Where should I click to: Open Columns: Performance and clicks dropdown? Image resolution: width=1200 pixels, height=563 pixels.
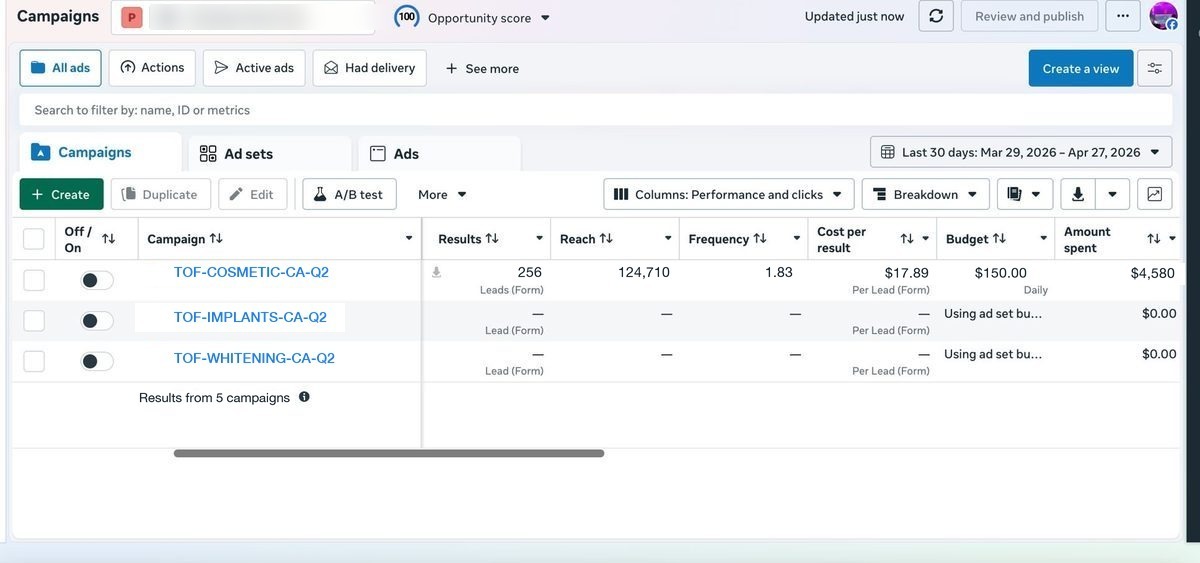click(729, 194)
